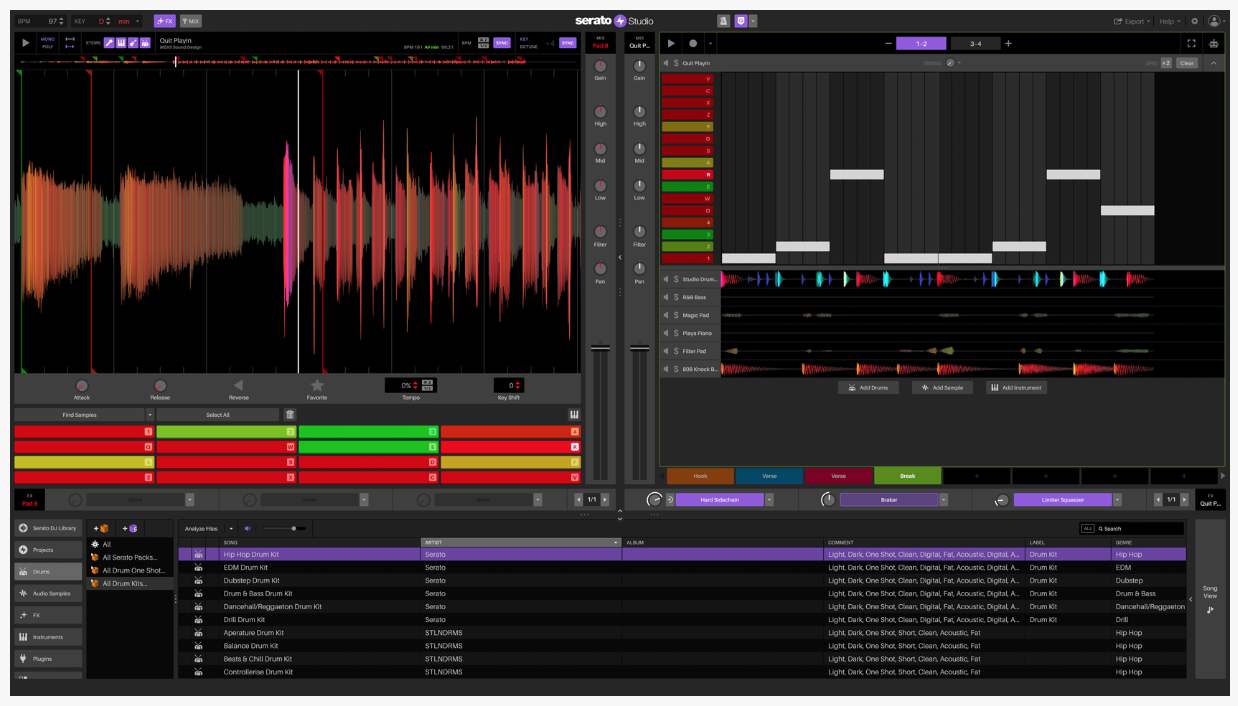Image resolution: width=1238 pixels, height=706 pixels.
Task: Click the robot auto-generate icon
Action: tap(1214, 43)
